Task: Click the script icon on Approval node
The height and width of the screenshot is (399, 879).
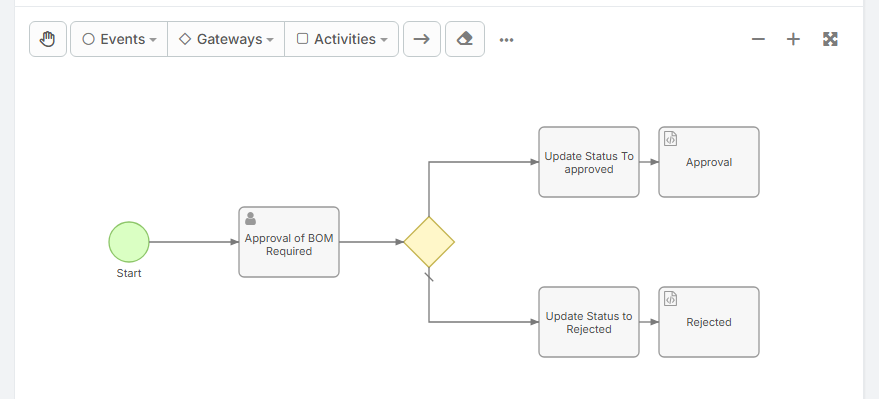Action: [x=670, y=138]
